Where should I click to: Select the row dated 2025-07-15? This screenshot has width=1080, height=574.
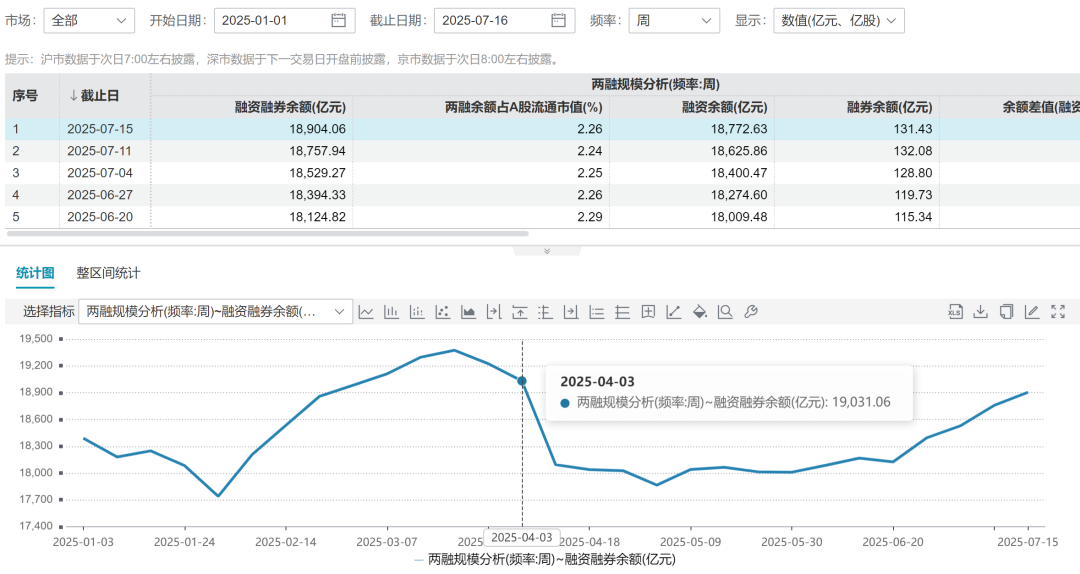pyautogui.click(x=542, y=129)
